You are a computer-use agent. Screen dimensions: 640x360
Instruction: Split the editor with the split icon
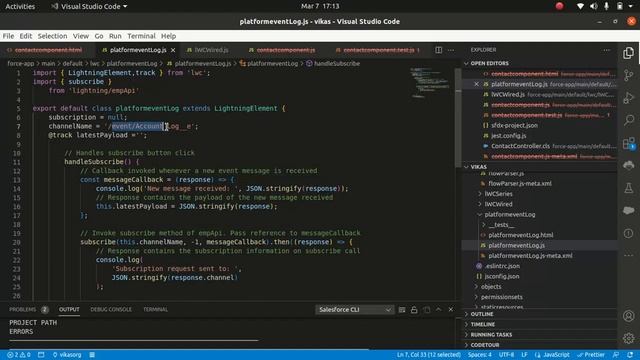pyautogui.click(x=438, y=50)
